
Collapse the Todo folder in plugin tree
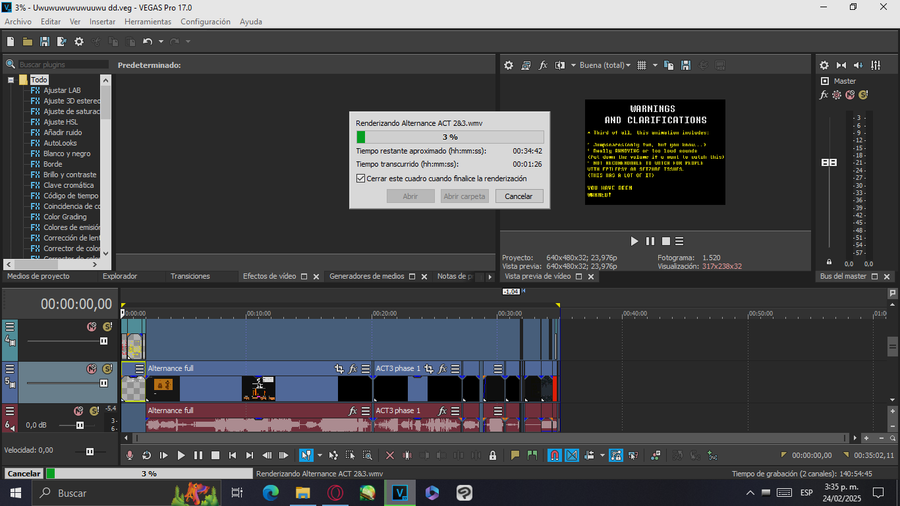(10, 80)
